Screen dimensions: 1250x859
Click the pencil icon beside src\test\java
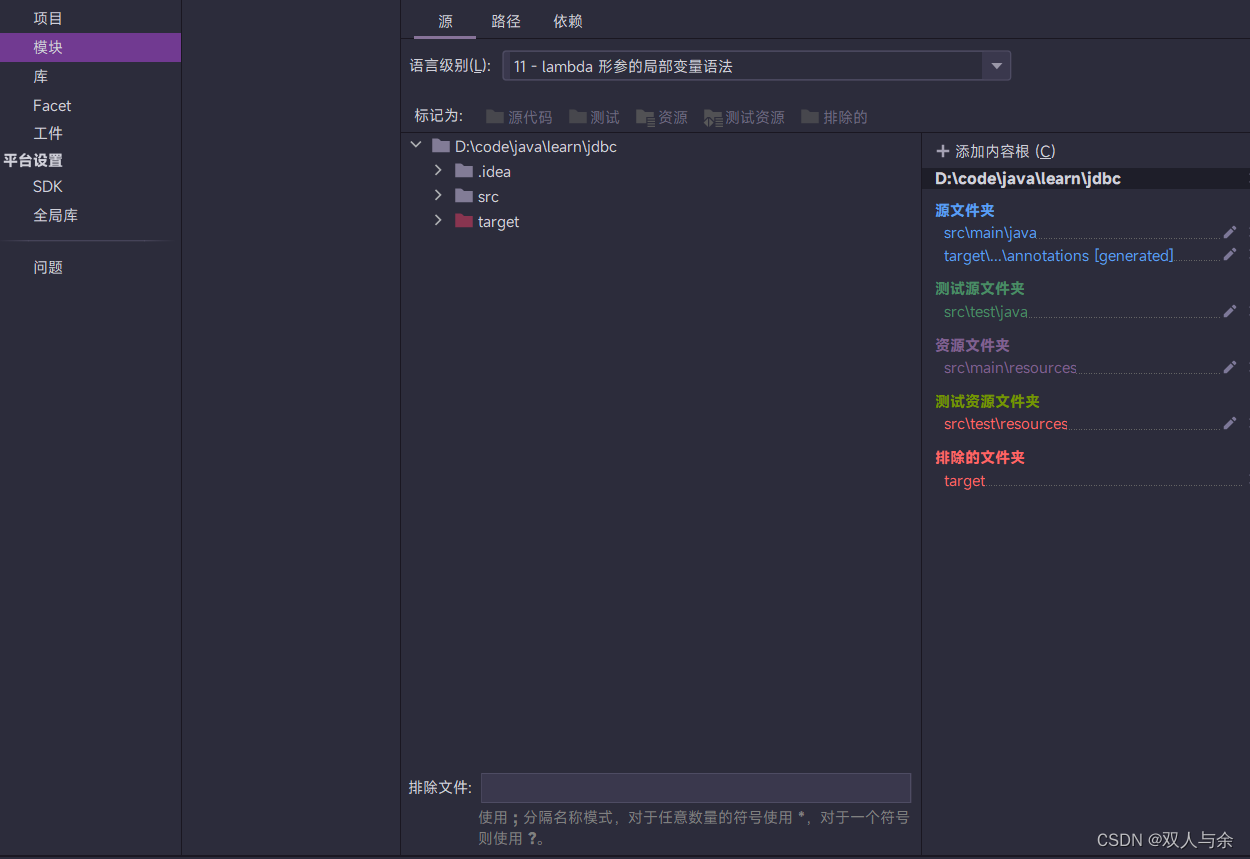click(1229, 310)
